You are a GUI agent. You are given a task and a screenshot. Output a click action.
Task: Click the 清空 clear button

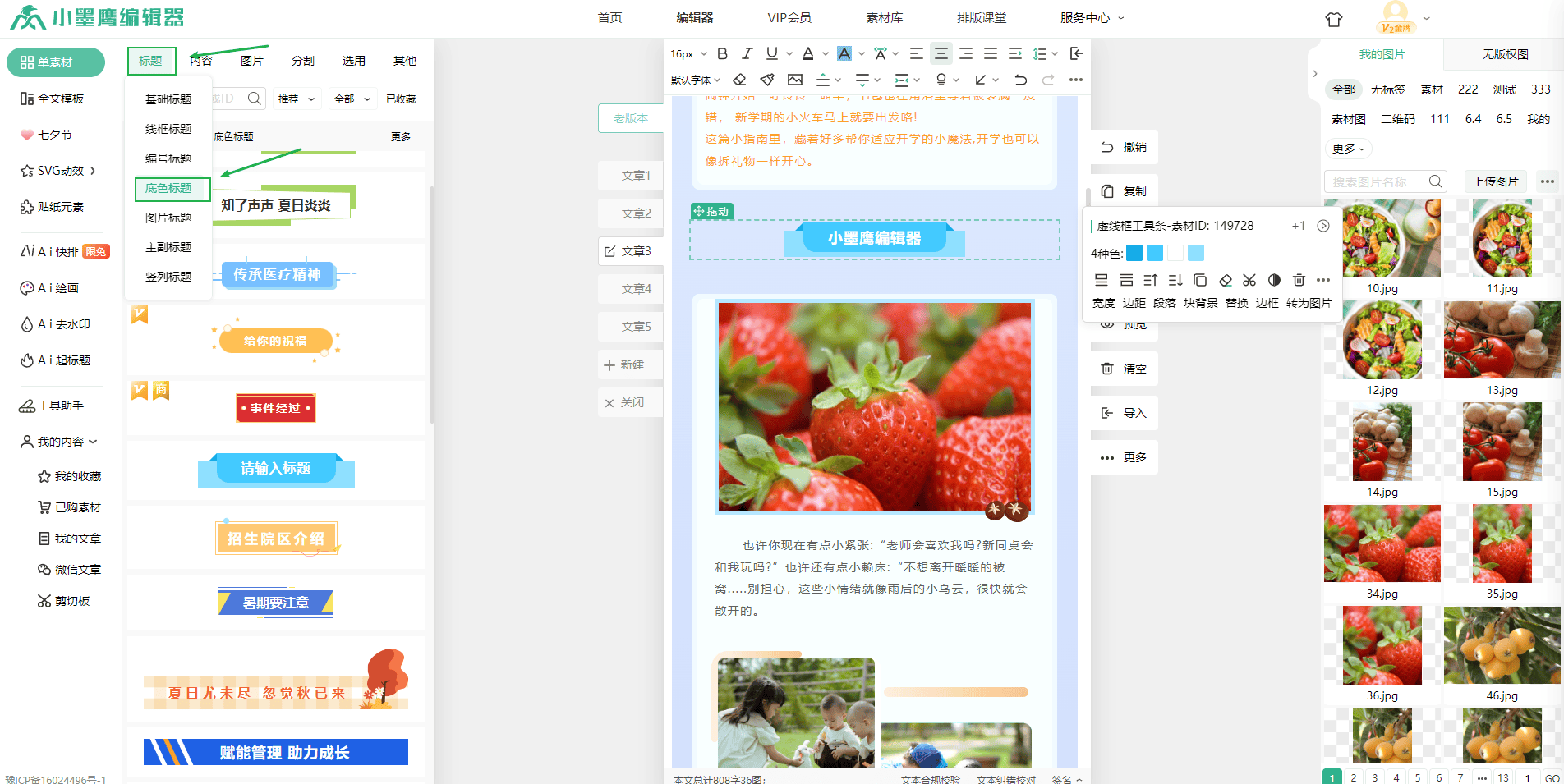pos(1125,369)
